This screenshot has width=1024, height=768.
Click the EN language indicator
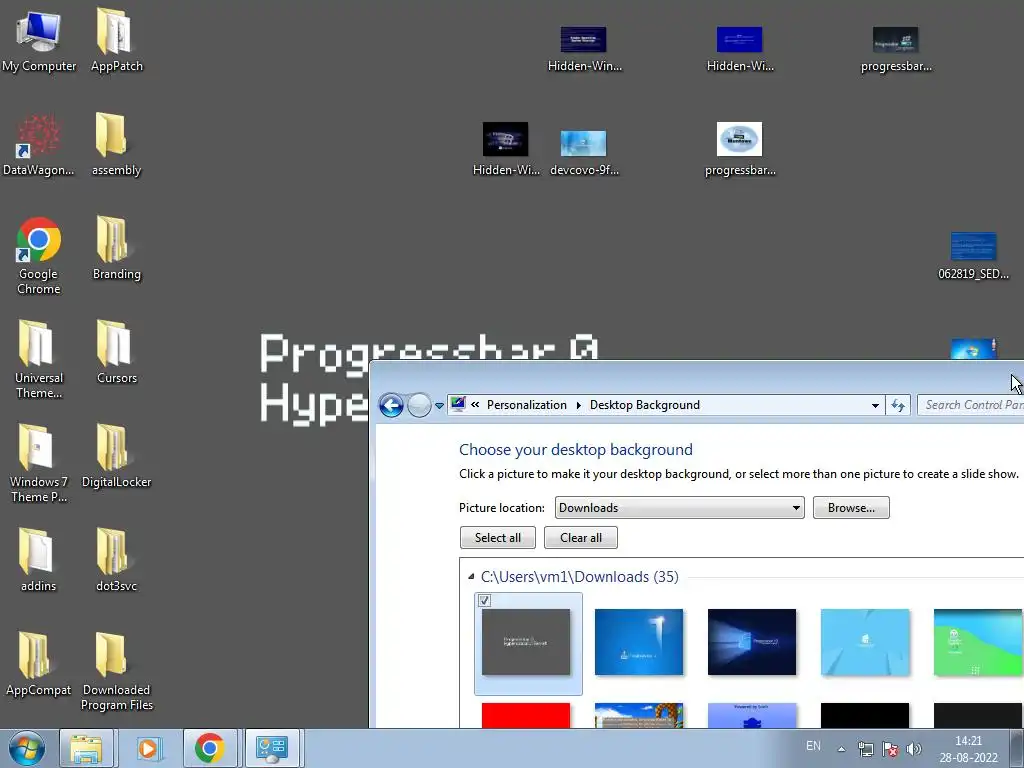813,746
